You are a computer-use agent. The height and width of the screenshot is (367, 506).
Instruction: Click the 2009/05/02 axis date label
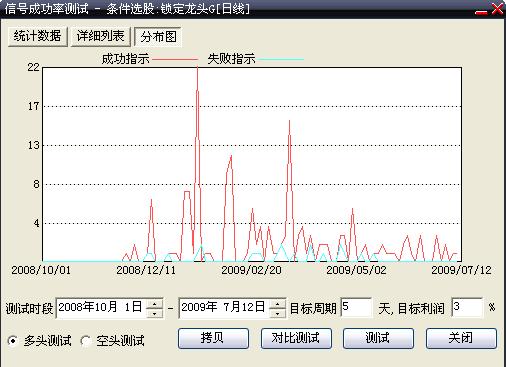pos(356,270)
